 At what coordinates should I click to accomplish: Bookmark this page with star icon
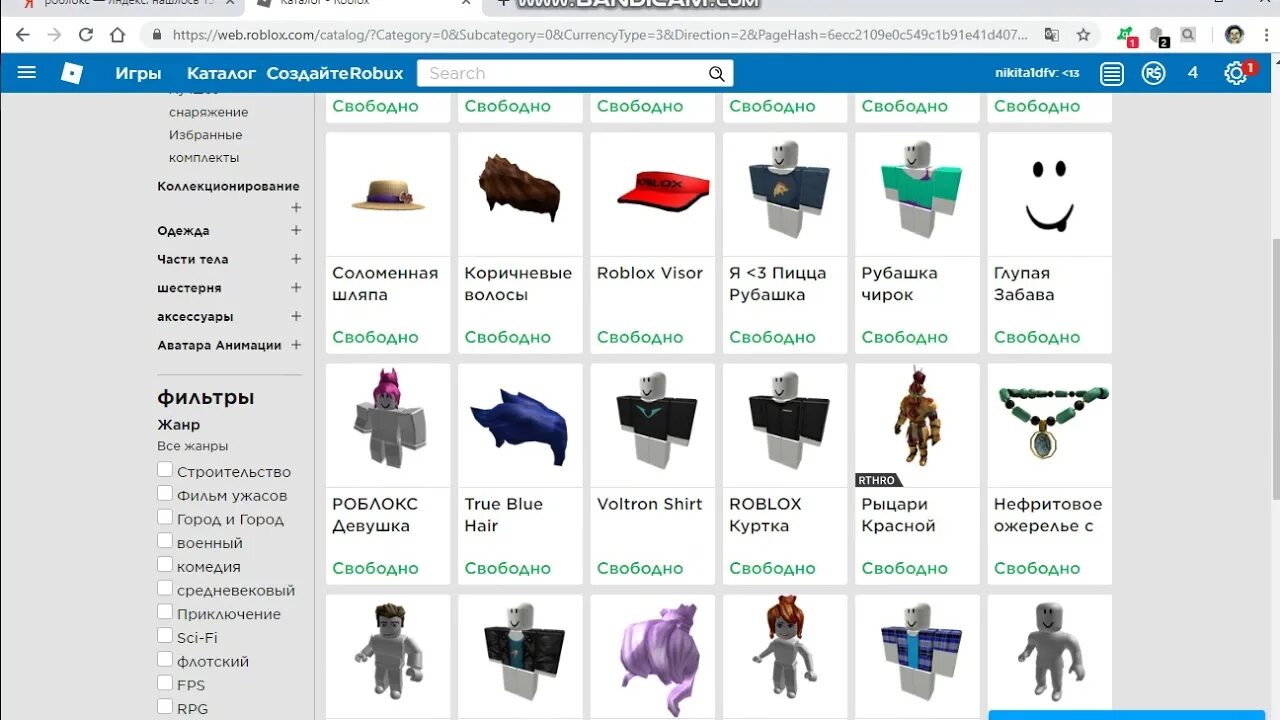pyautogui.click(x=1083, y=35)
